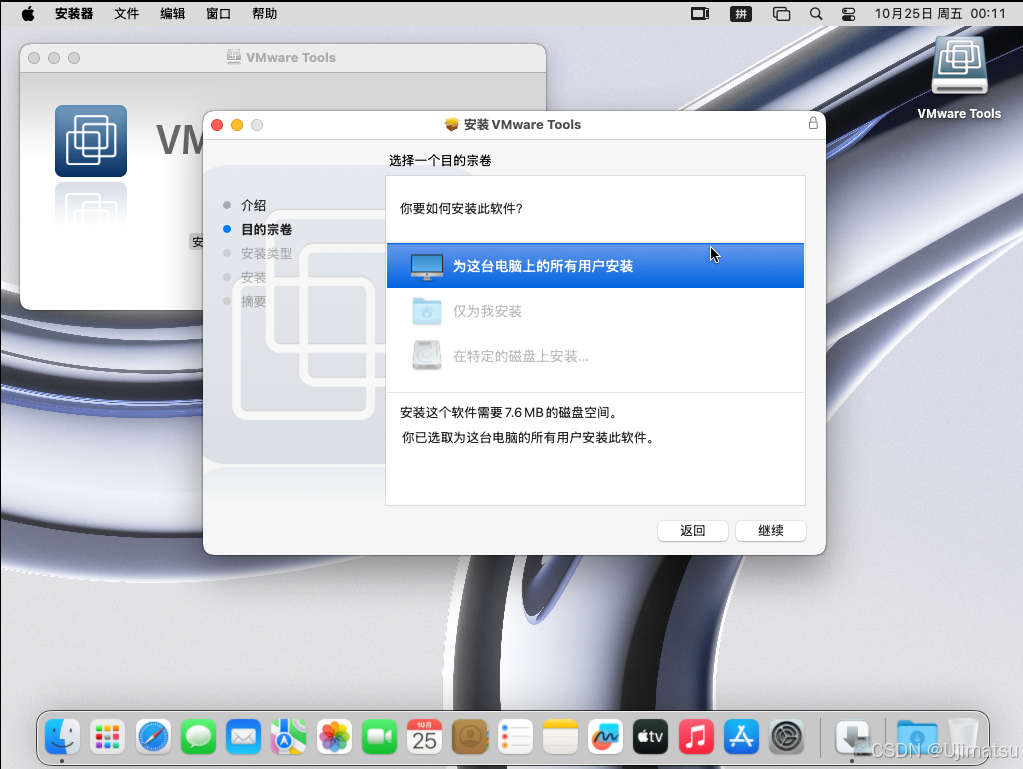This screenshot has width=1023, height=769.
Task: Open App Store from the Dock
Action: click(741, 737)
